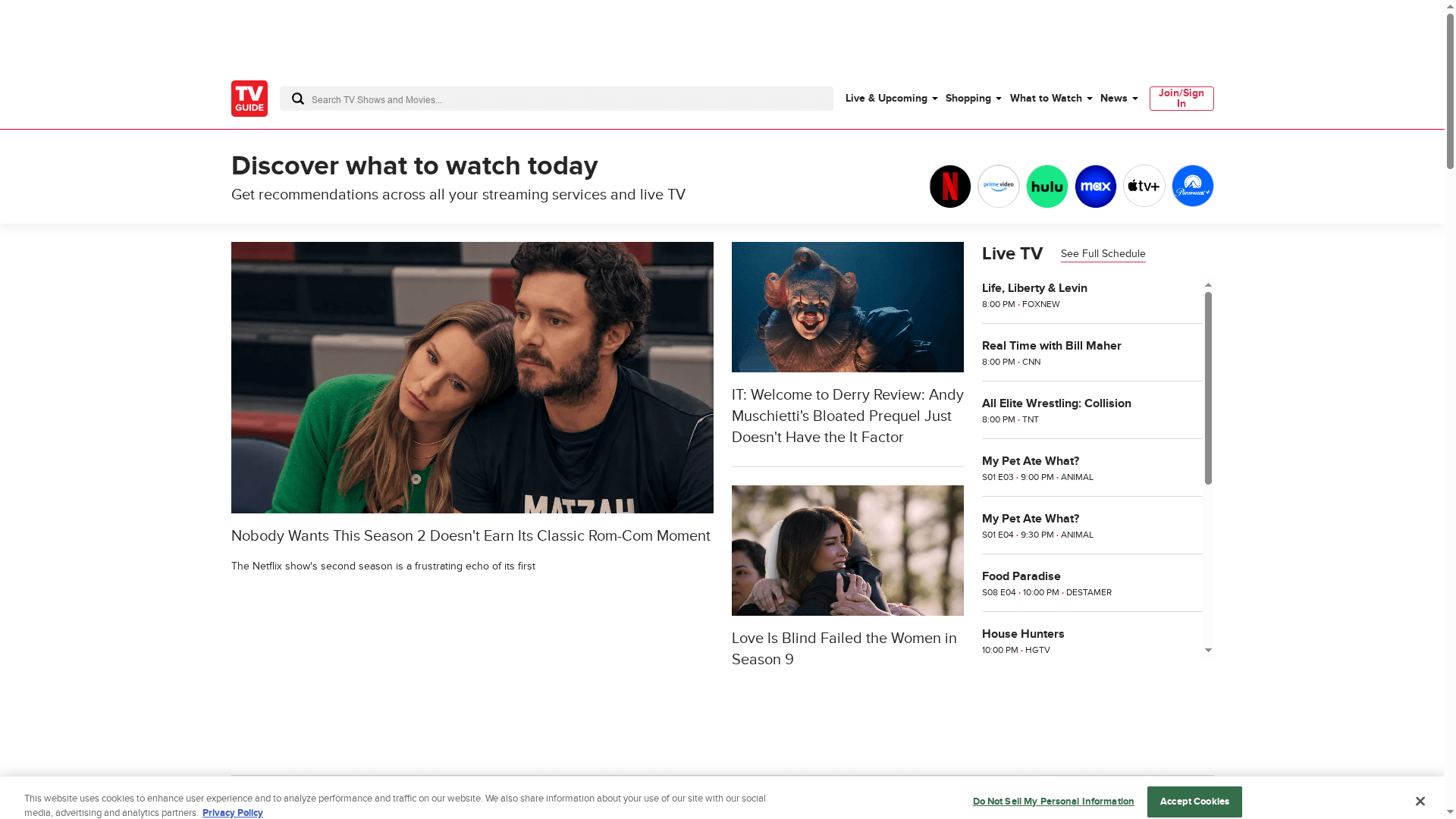Viewport: 1456px width, 819px height.
Task: Open the TV Guide logo homepage
Action: [x=249, y=99]
